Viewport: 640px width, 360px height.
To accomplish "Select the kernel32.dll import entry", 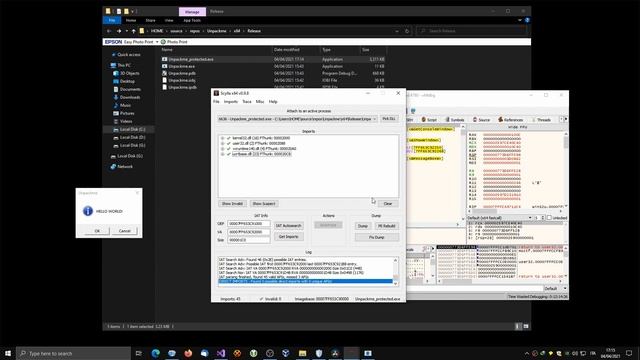I will tap(261, 138).
